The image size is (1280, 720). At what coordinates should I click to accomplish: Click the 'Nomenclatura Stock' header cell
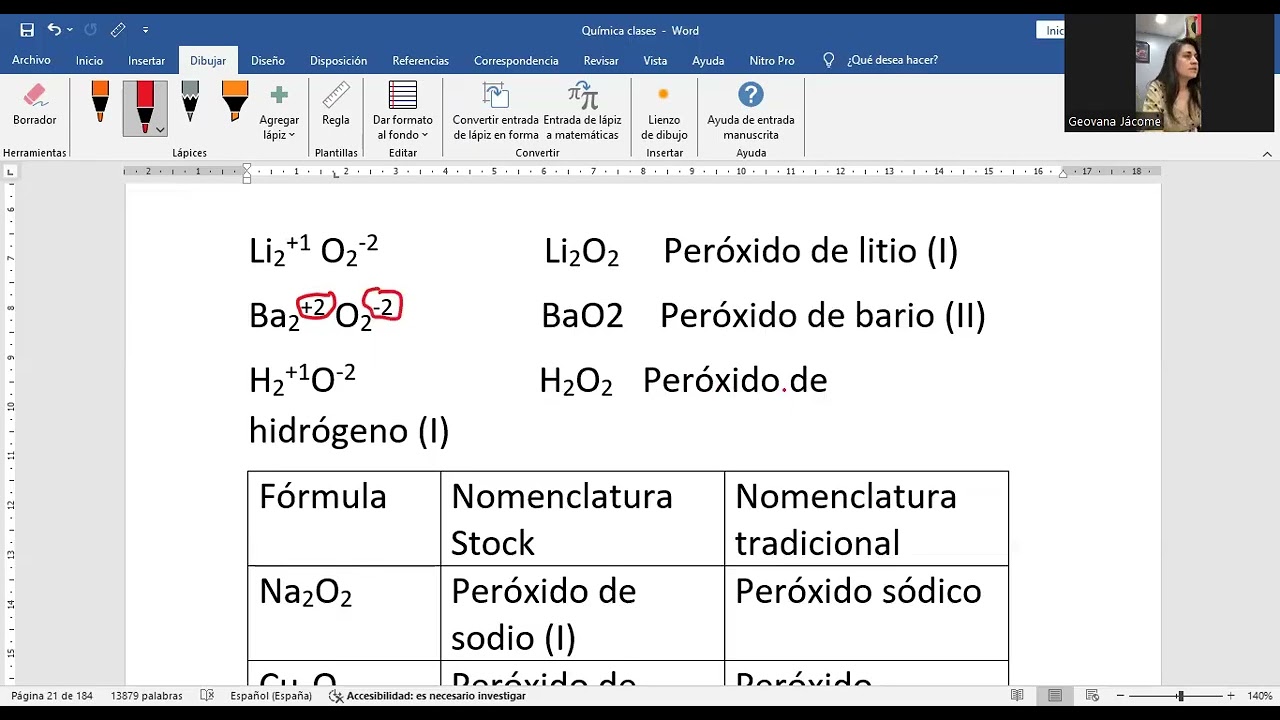pos(582,519)
